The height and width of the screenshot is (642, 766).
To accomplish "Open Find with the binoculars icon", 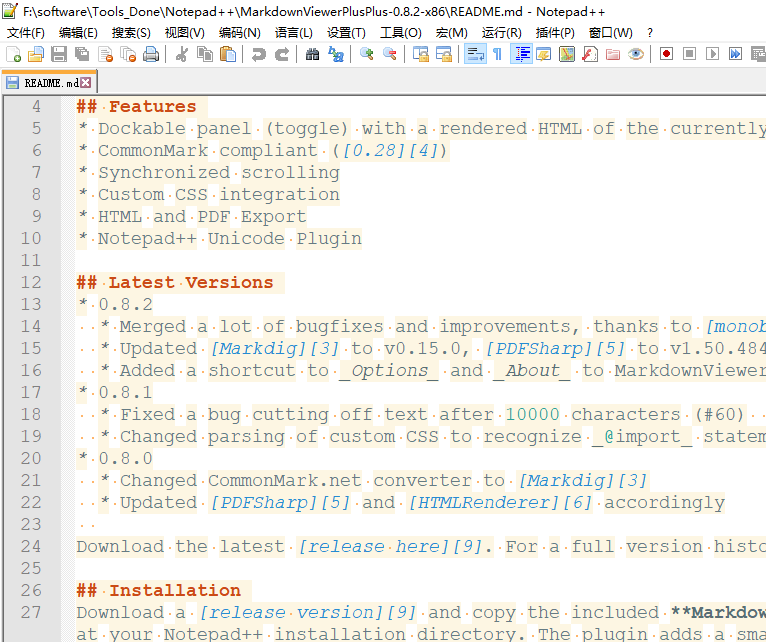I will [x=312, y=54].
